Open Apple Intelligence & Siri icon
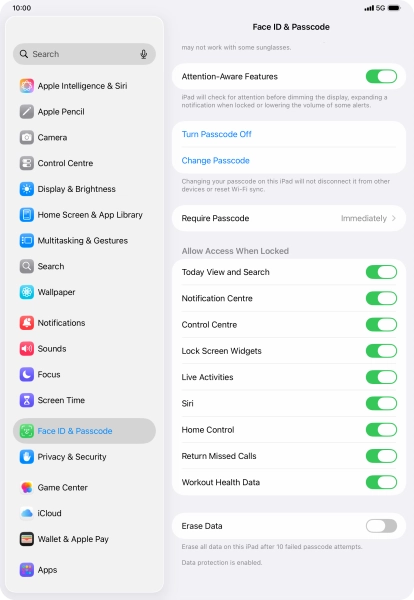414x600 pixels. 26,86
